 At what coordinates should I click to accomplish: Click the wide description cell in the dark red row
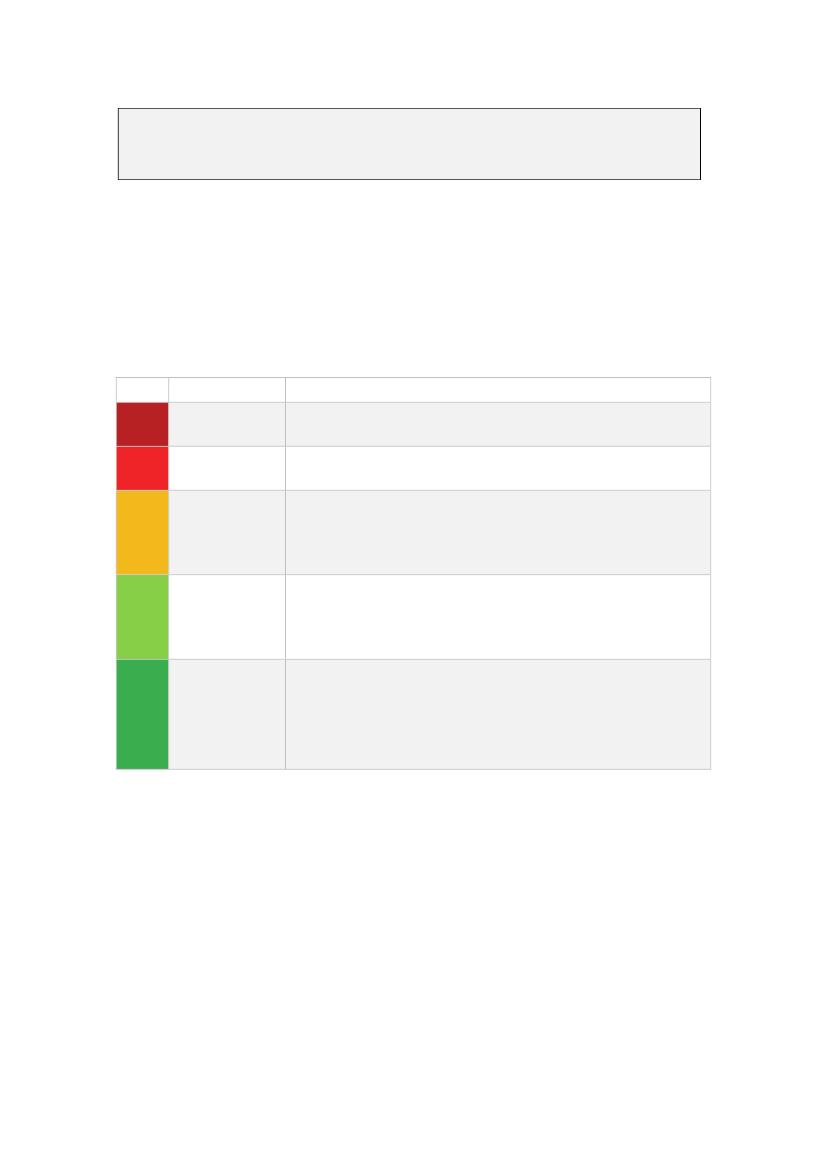[497, 424]
